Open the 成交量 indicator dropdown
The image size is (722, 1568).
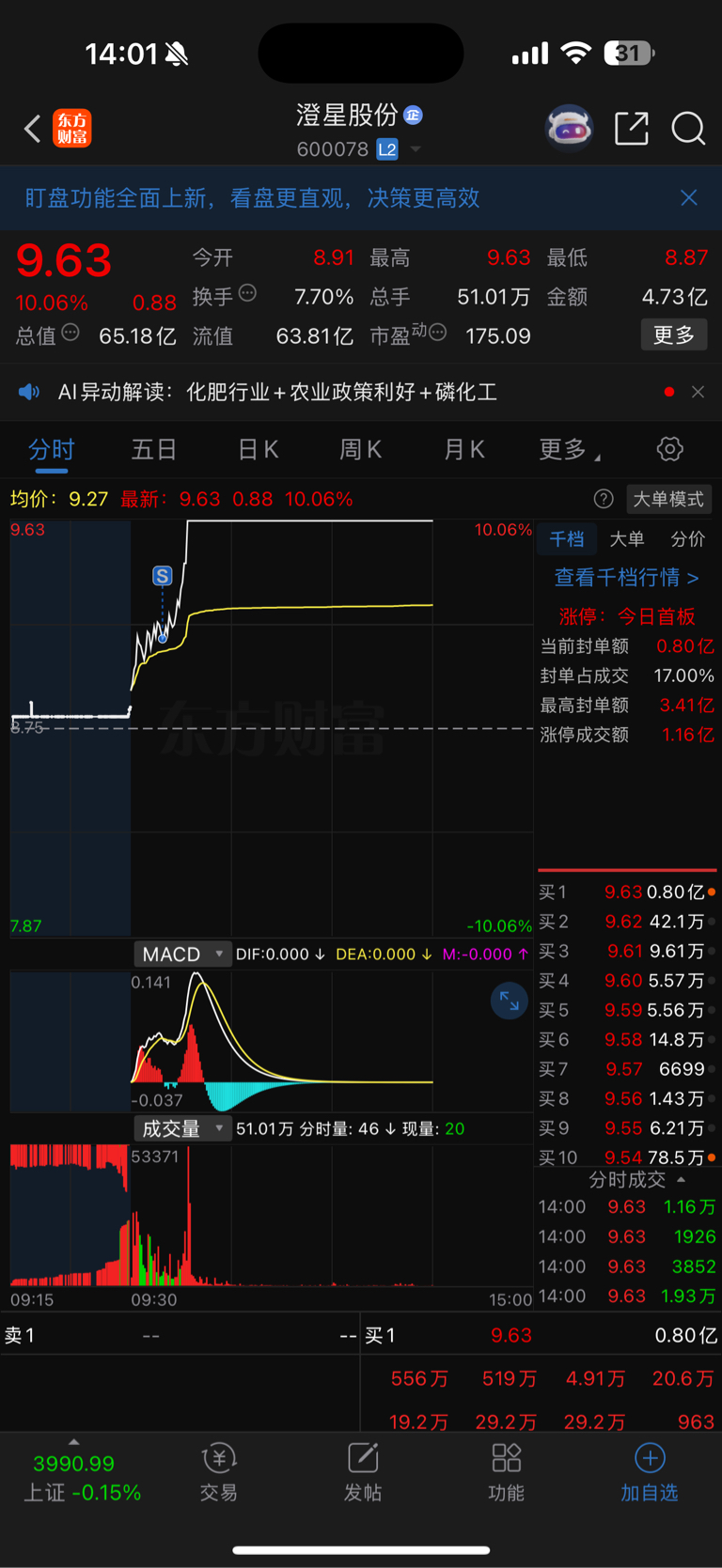coord(182,1128)
